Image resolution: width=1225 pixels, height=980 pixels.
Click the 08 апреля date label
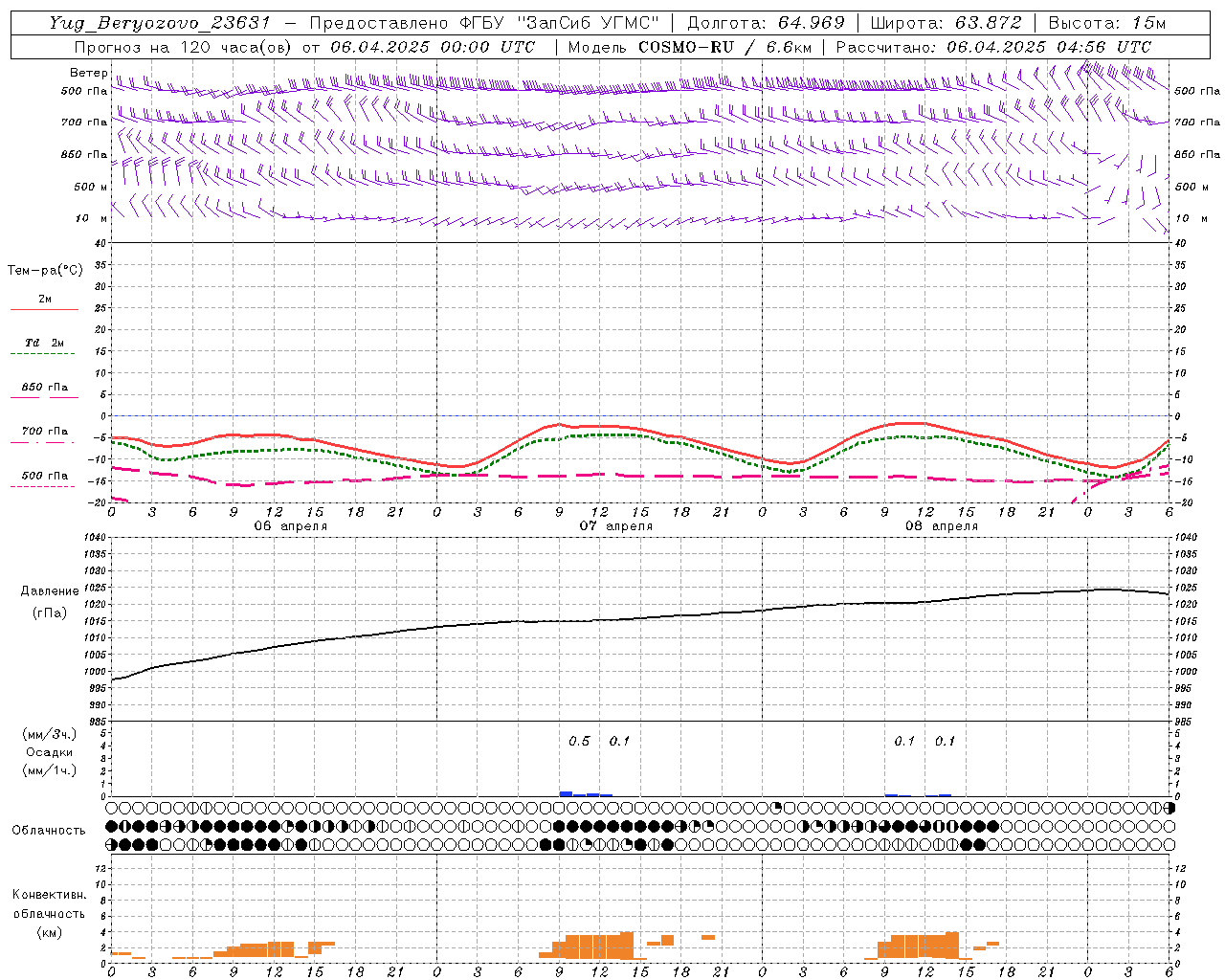942,526
